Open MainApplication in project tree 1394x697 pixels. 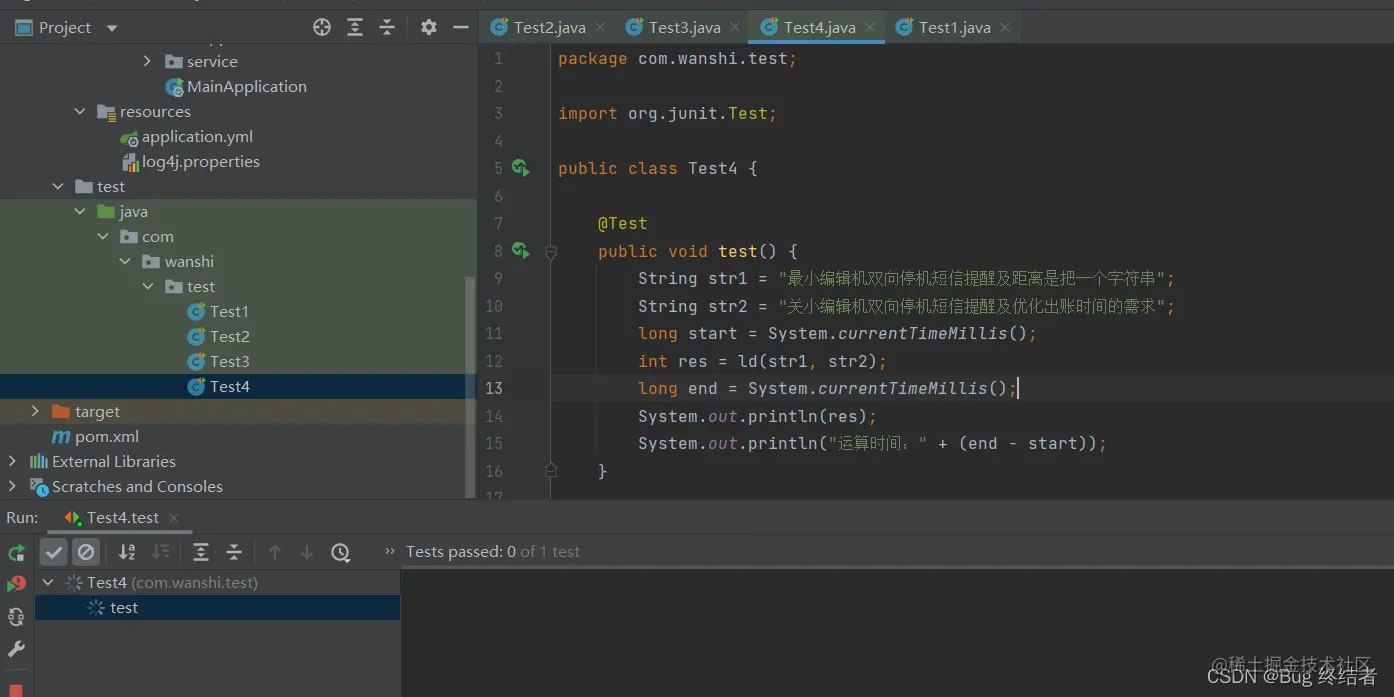pyautogui.click(x=246, y=87)
